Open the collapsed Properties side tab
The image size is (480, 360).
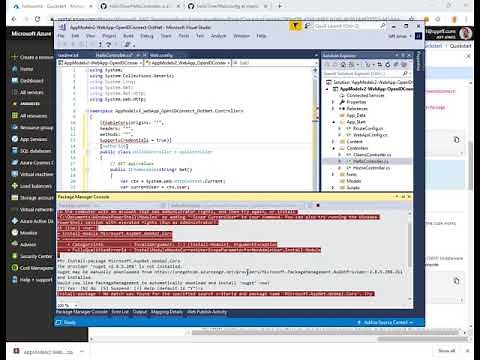419,61
